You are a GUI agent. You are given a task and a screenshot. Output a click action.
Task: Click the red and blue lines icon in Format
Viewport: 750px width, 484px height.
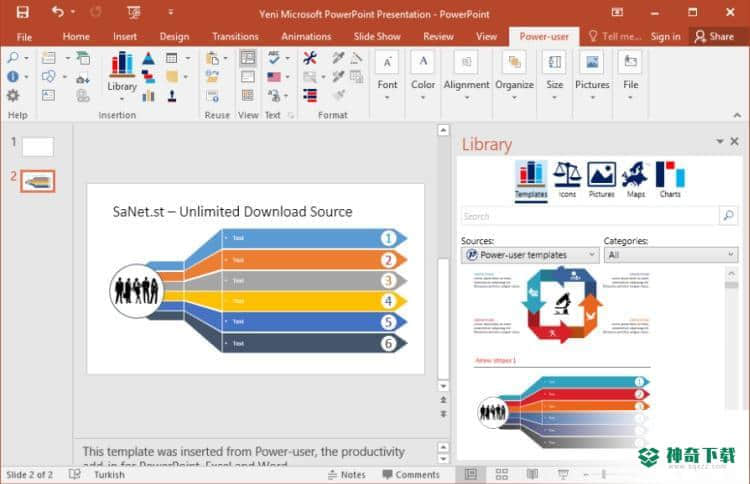(x=310, y=96)
